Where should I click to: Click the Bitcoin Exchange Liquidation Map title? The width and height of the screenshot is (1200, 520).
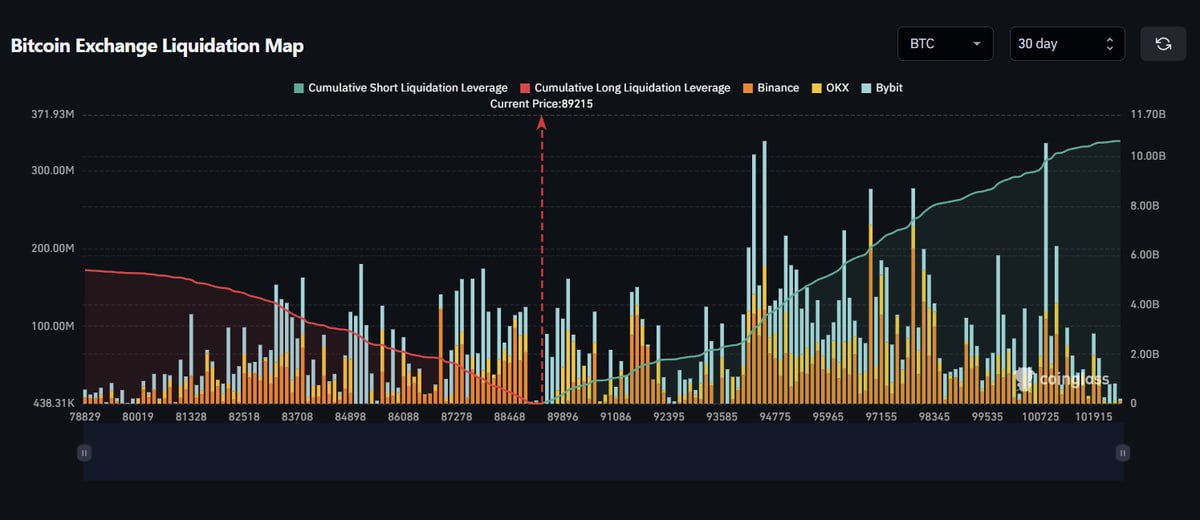(157, 46)
